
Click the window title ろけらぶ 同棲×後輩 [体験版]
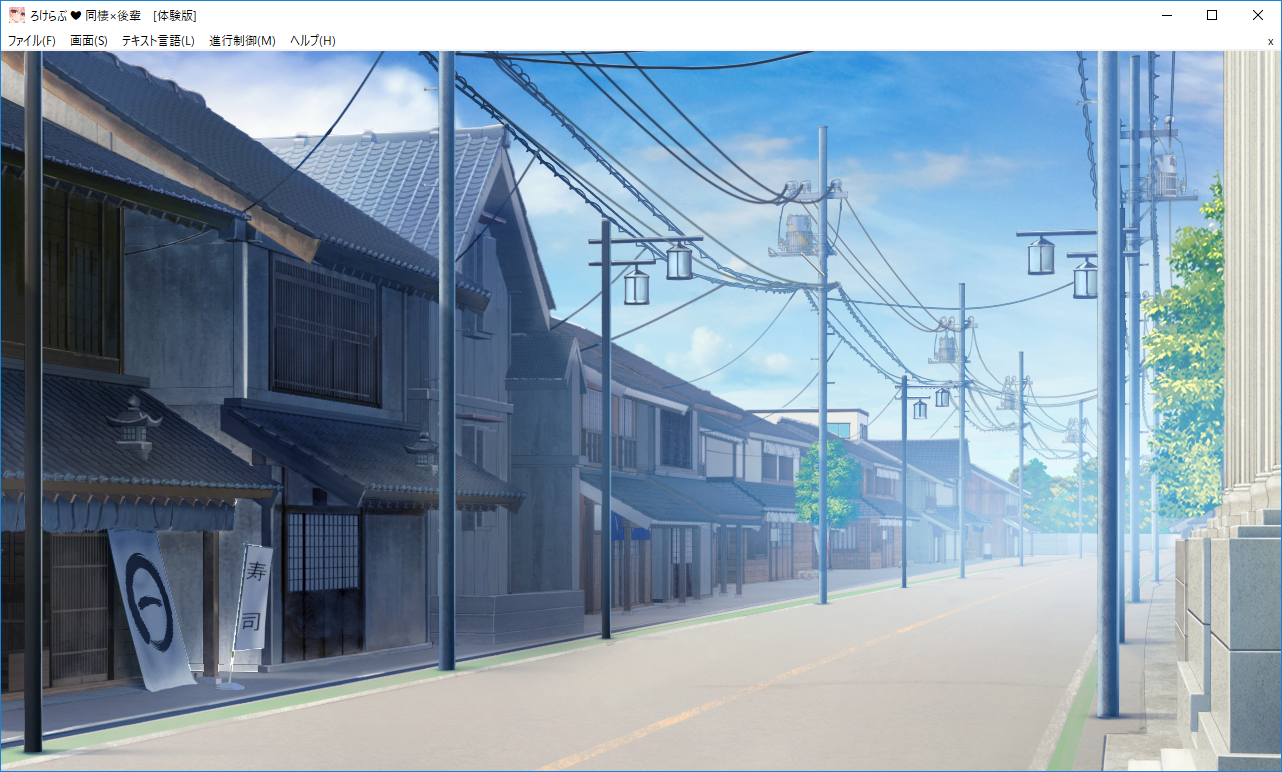tap(113, 15)
